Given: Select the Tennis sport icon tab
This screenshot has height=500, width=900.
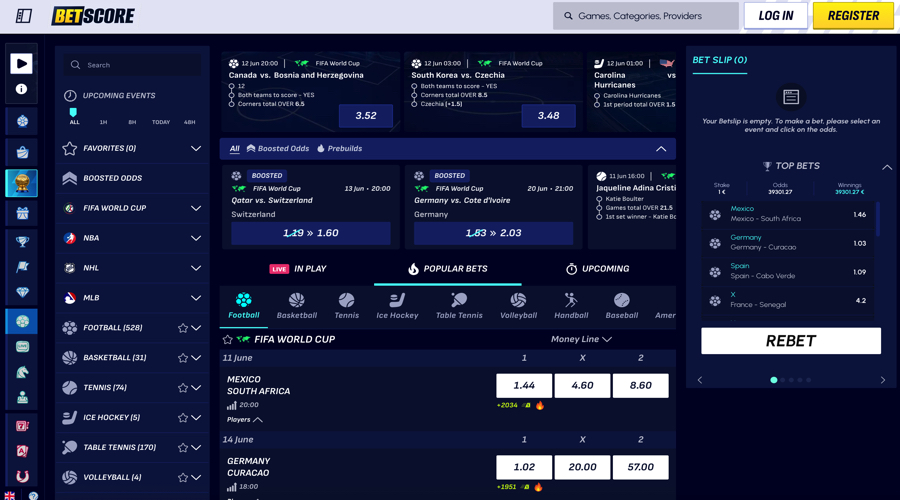Looking at the screenshot, I should [346, 306].
